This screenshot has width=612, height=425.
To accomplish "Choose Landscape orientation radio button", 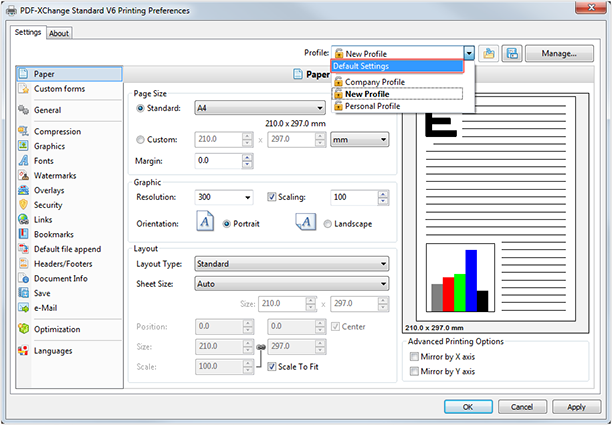I will [x=327, y=224].
